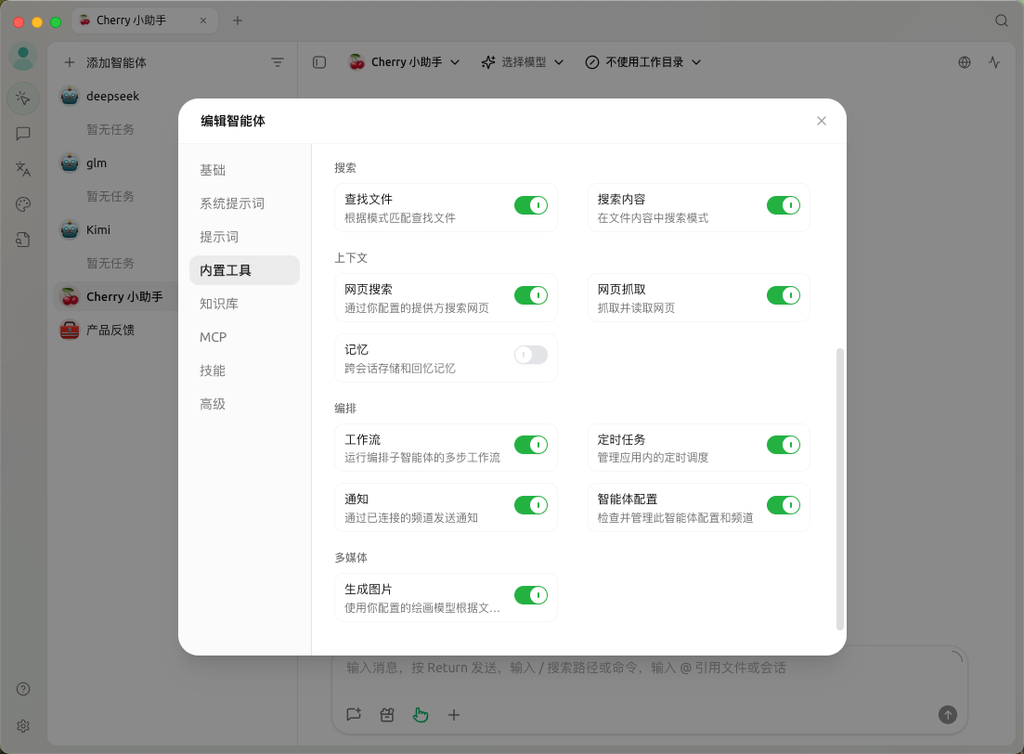Click the cherry icon in header
This screenshot has width=1024, height=754.
(357, 62)
